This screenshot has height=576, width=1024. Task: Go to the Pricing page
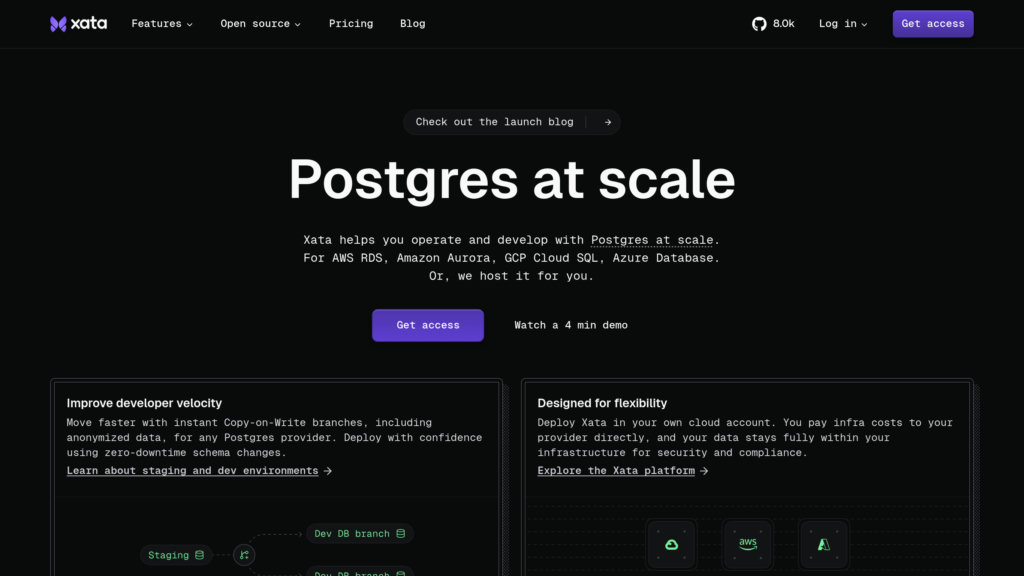pos(351,24)
